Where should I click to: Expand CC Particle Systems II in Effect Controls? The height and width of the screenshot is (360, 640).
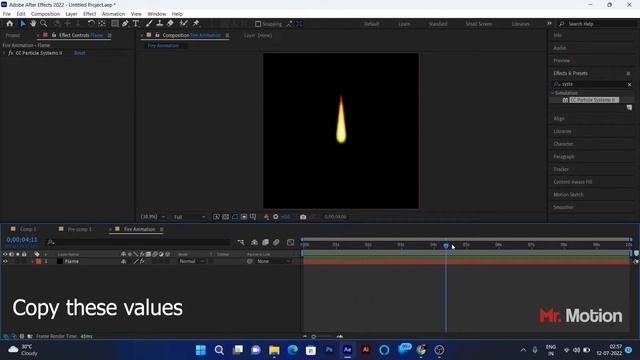coord(4,53)
